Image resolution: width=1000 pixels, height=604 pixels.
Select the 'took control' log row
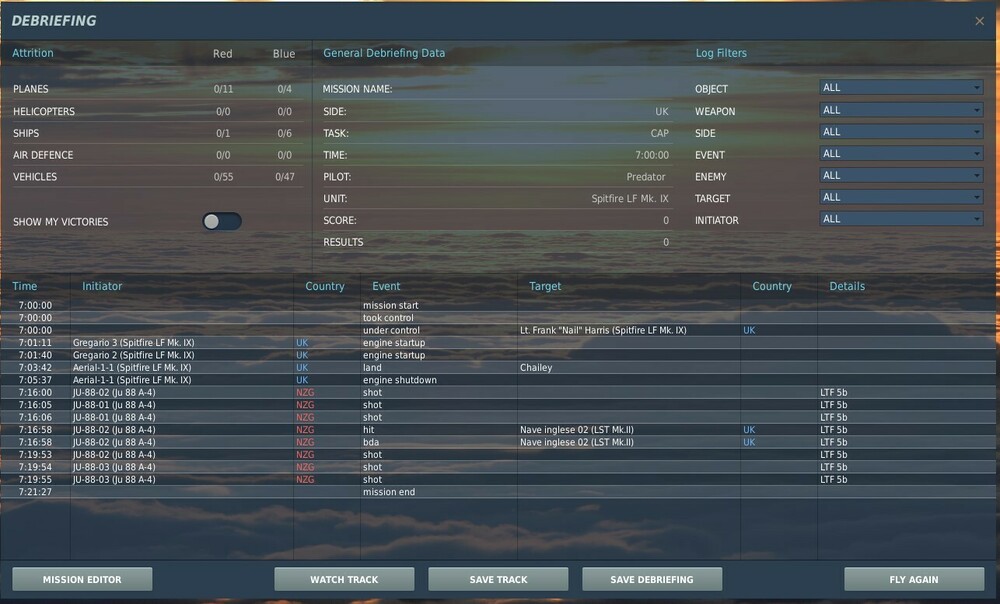pyautogui.click(x=497, y=318)
